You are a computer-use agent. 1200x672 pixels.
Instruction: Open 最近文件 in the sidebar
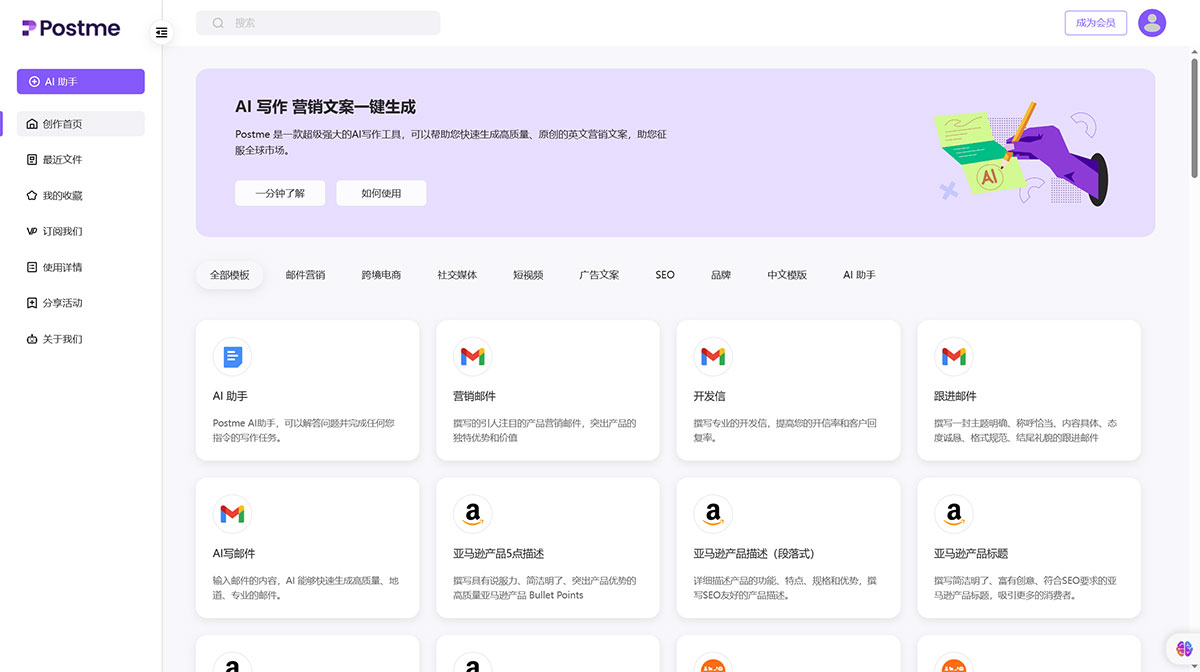pyautogui.click(x=62, y=159)
